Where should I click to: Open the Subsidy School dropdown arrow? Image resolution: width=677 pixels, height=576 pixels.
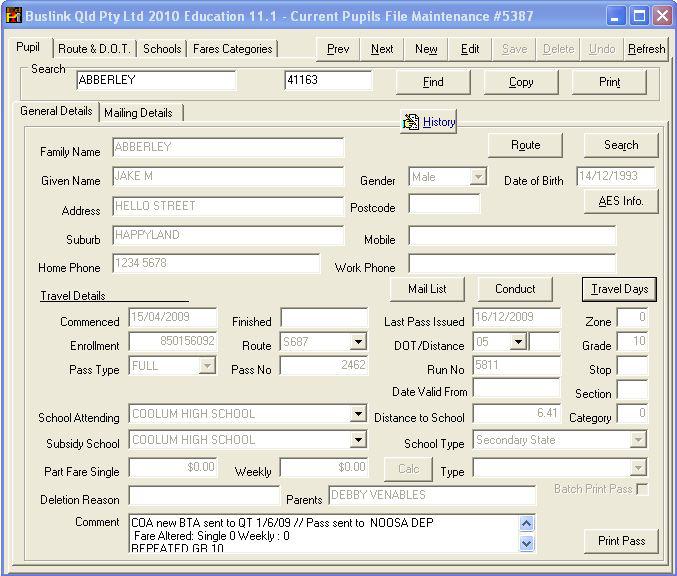358,440
